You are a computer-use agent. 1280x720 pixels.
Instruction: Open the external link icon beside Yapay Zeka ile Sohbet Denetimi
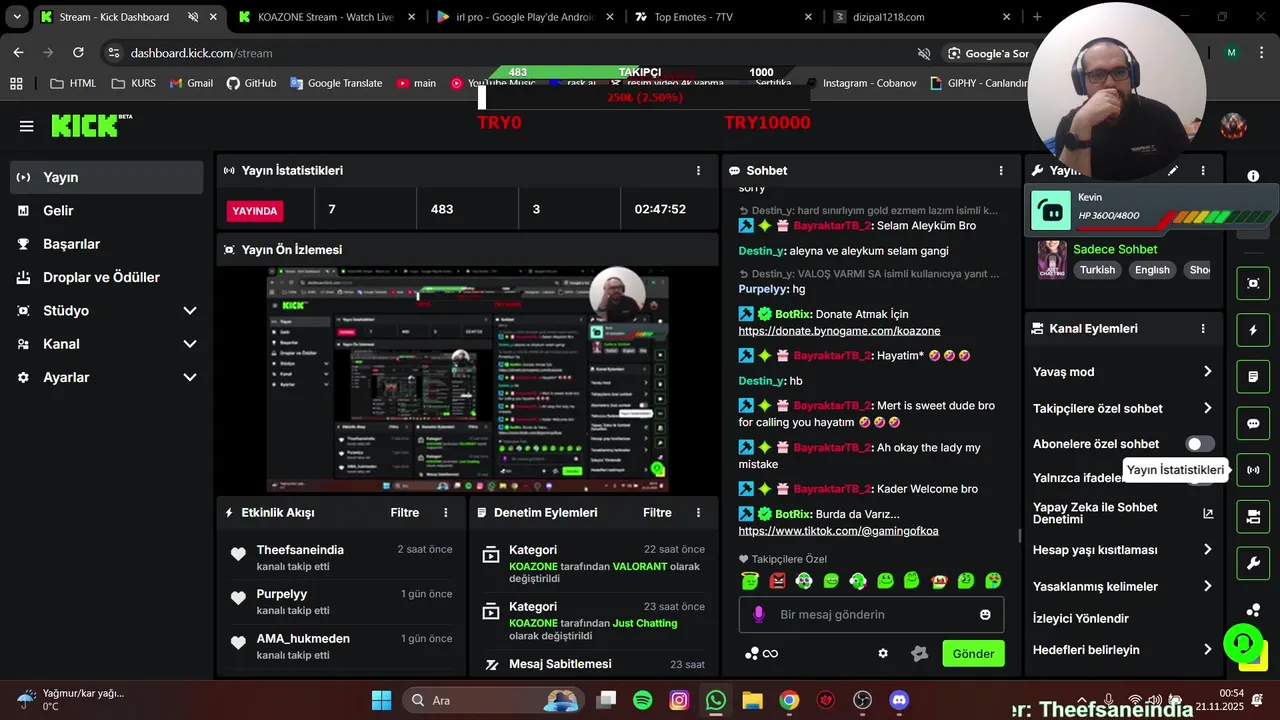tap(1208, 514)
